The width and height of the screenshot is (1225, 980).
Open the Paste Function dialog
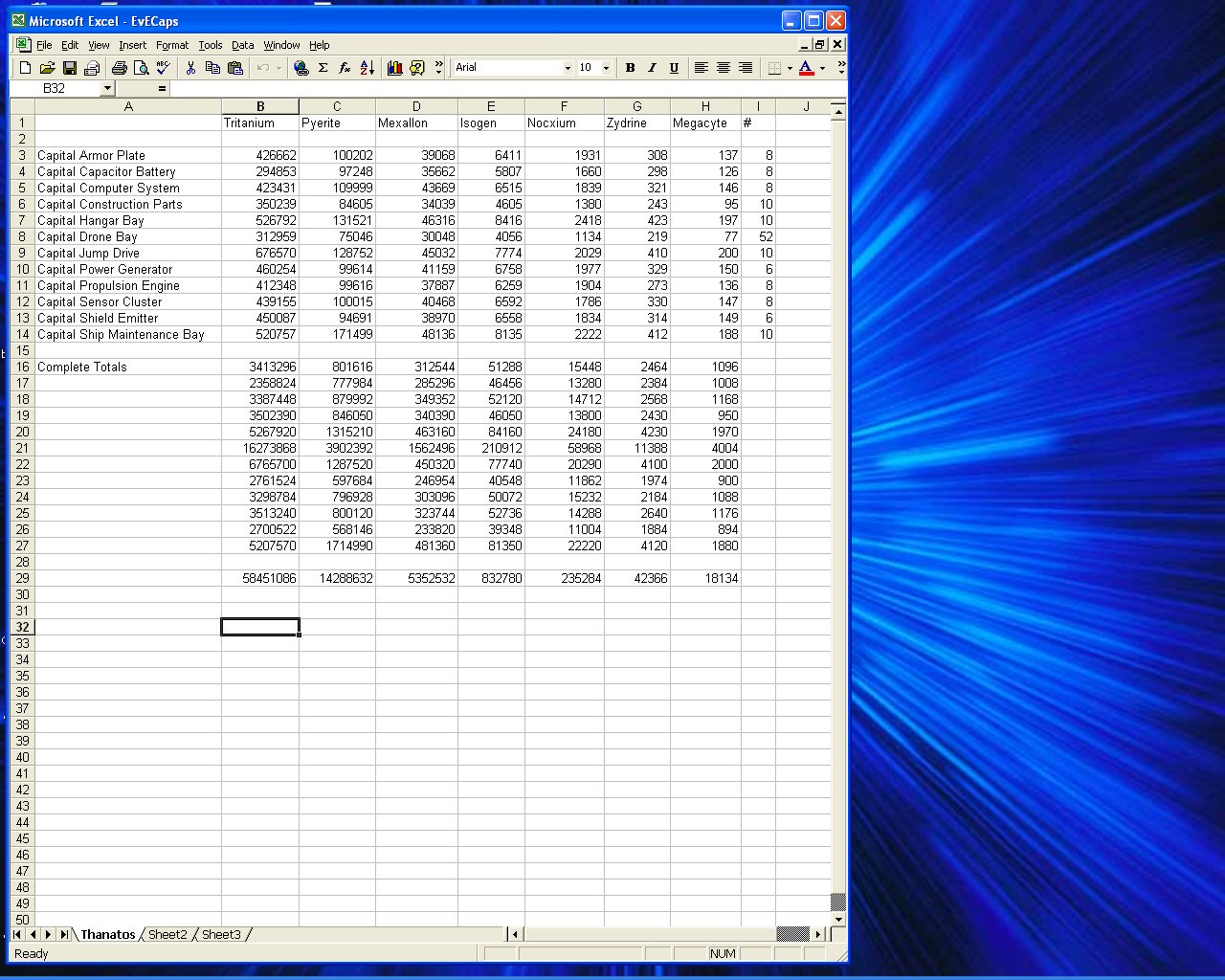pos(345,68)
